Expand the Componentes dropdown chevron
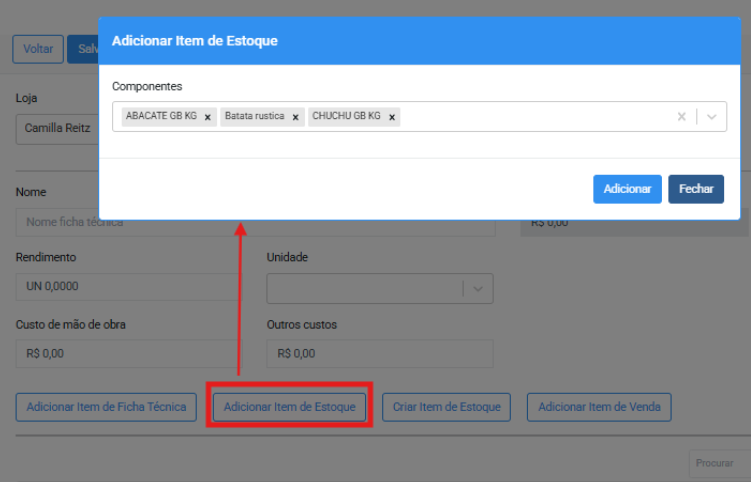Viewport: 751px width, 482px height. pos(711,117)
